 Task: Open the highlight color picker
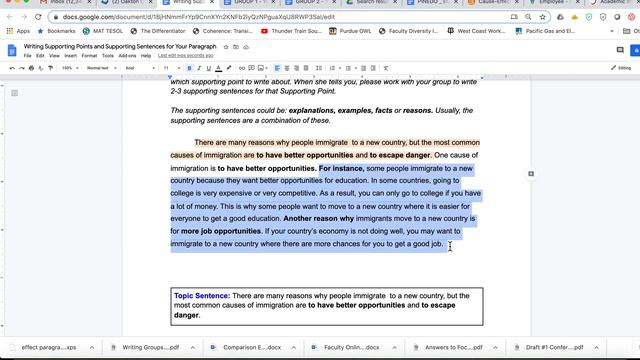pyautogui.click(x=229, y=68)
